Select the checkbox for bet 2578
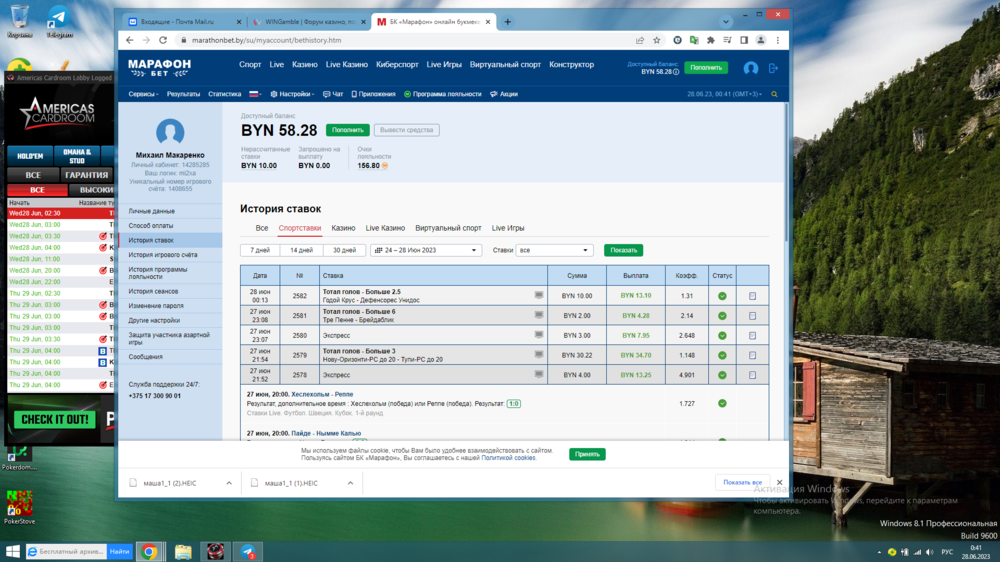1000x562 pixels. [x=753, y=375]
